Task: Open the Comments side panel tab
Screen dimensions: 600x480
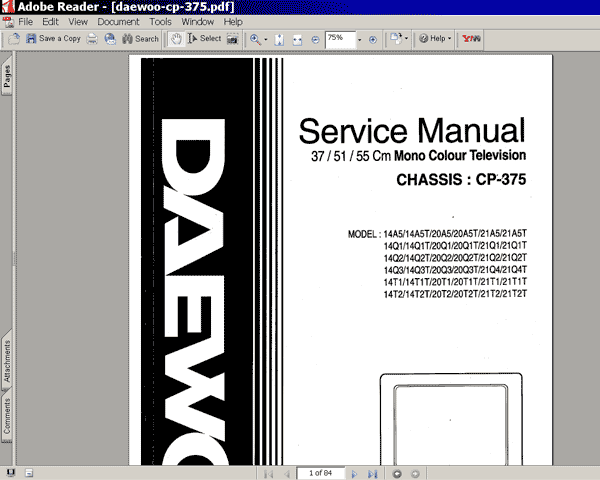Action: pyautogui.click(x=7, y=416)
